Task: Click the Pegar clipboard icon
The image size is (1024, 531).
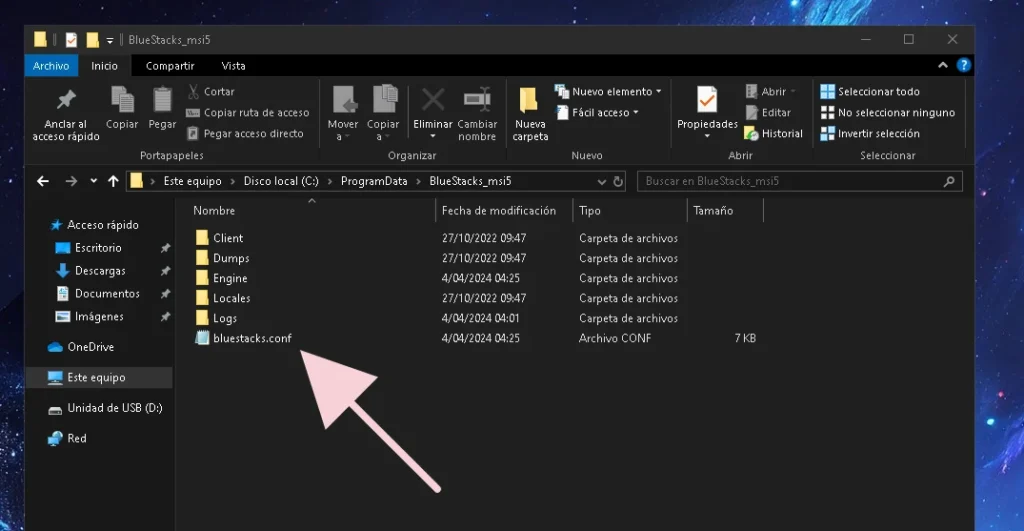Action: (162, 101)
